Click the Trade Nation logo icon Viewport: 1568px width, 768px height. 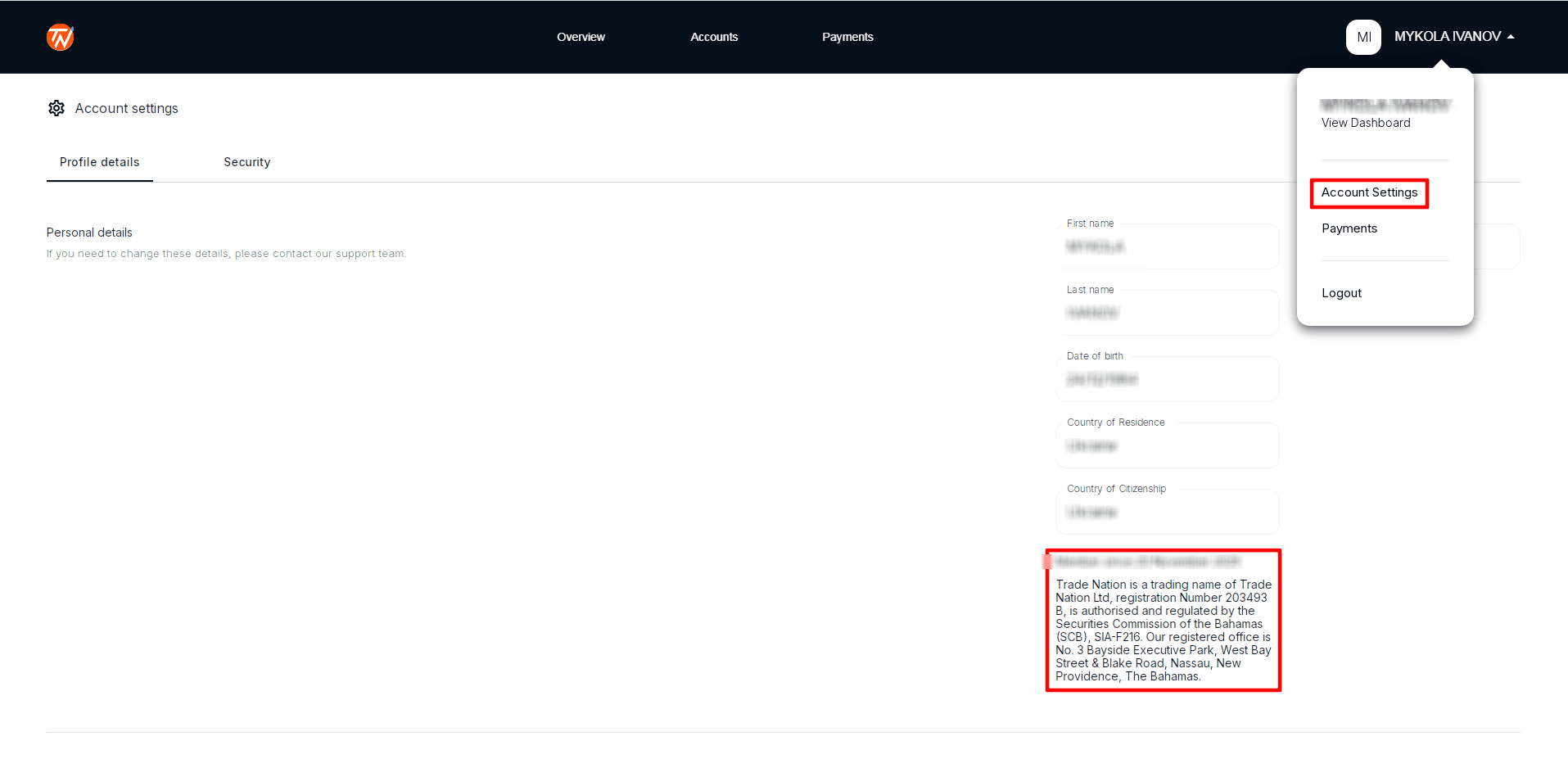coord(61,37)
